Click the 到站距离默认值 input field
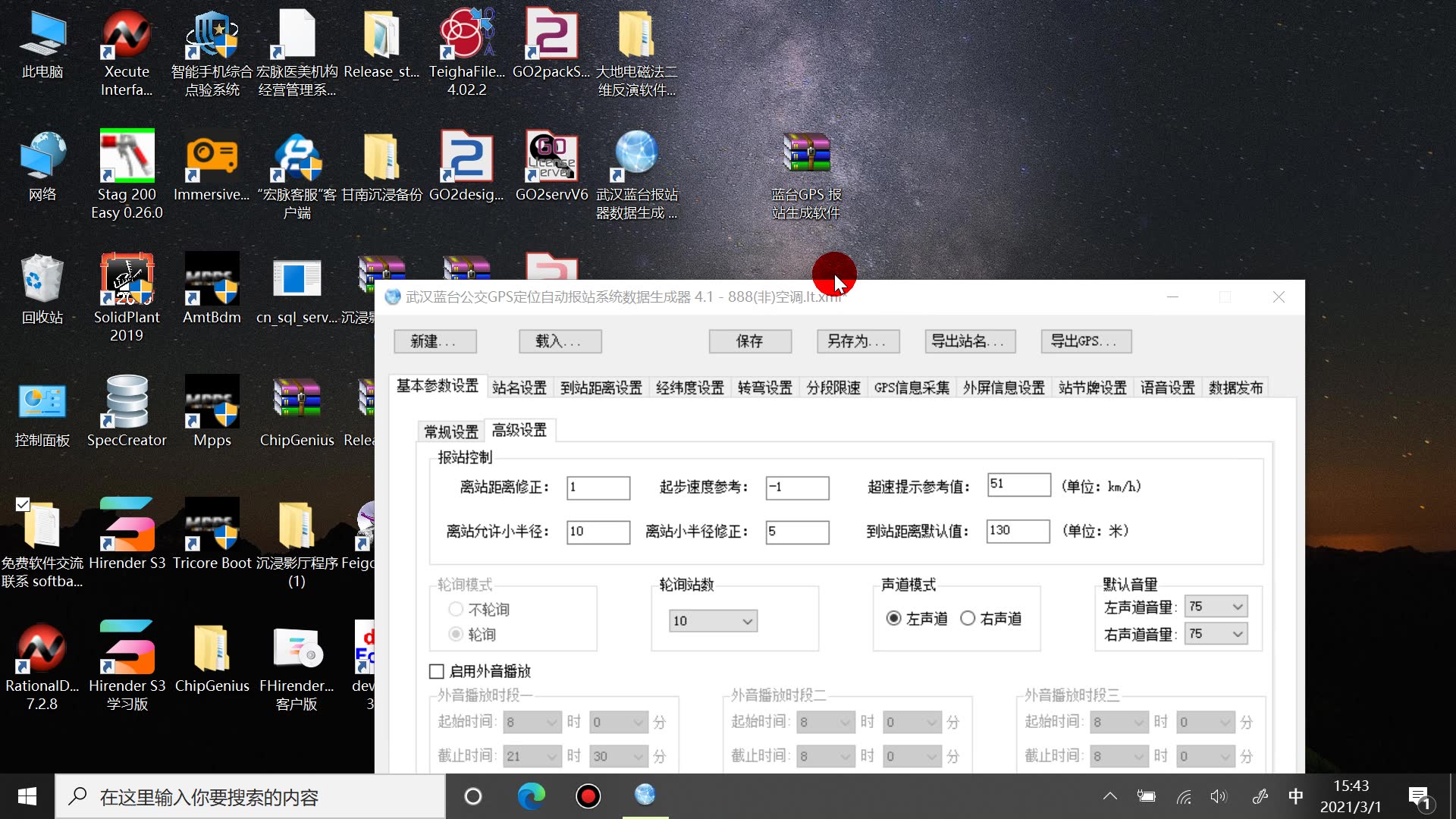Image resolution: width=1456 pixels, height=819 pixels. click(1018, 531)
